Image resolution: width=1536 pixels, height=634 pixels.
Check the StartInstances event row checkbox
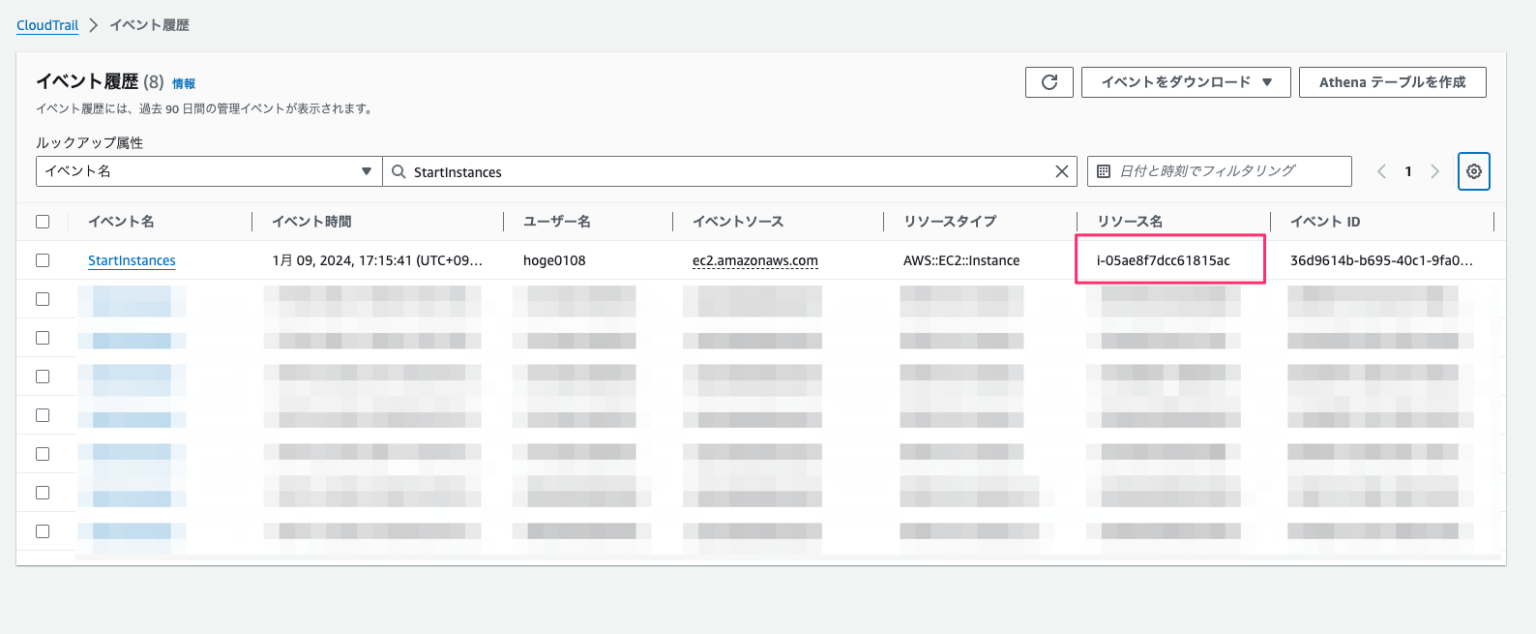[42, 260]
